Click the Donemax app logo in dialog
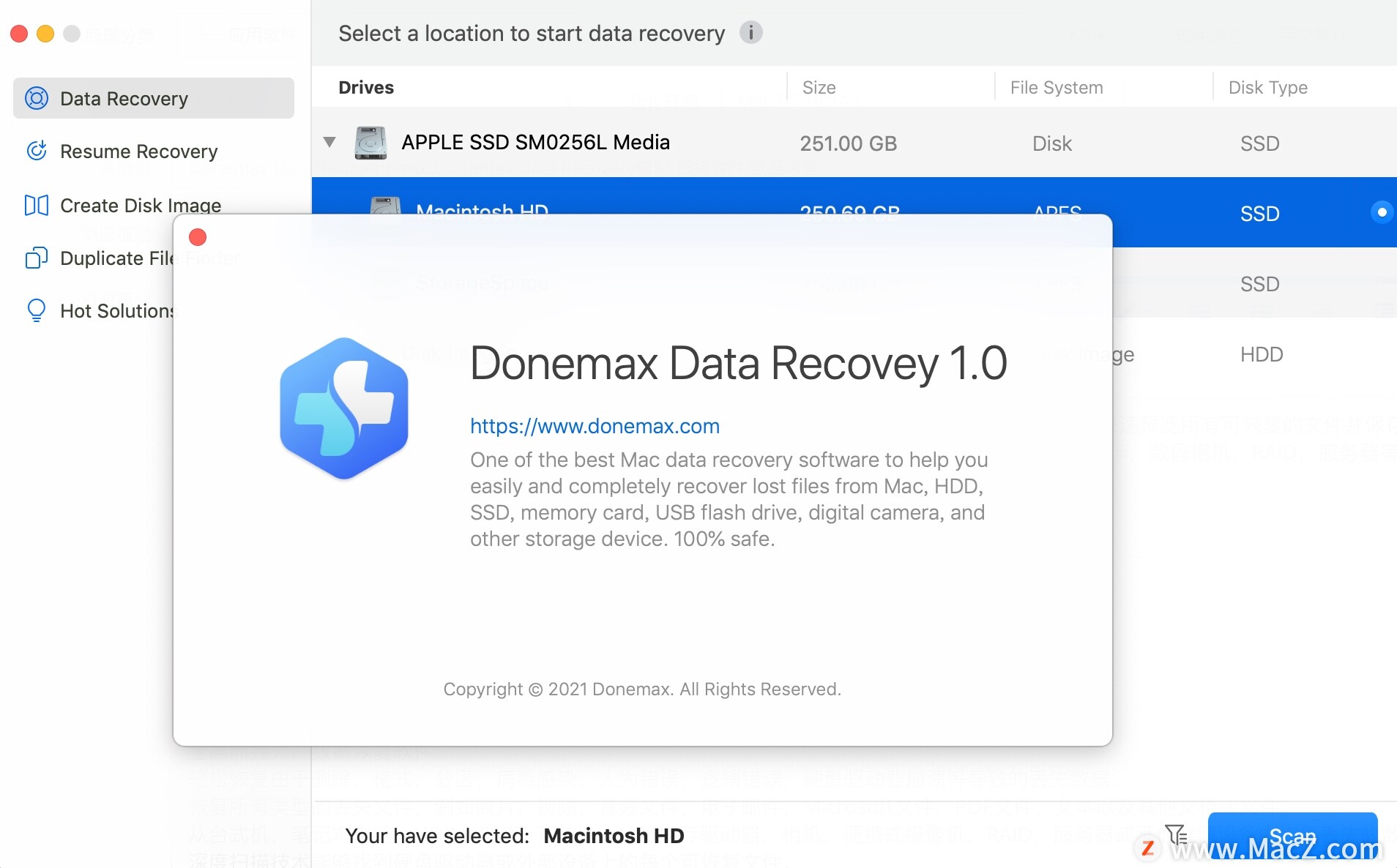Viewport: 1397px width, 868px height. pos(344,408)
